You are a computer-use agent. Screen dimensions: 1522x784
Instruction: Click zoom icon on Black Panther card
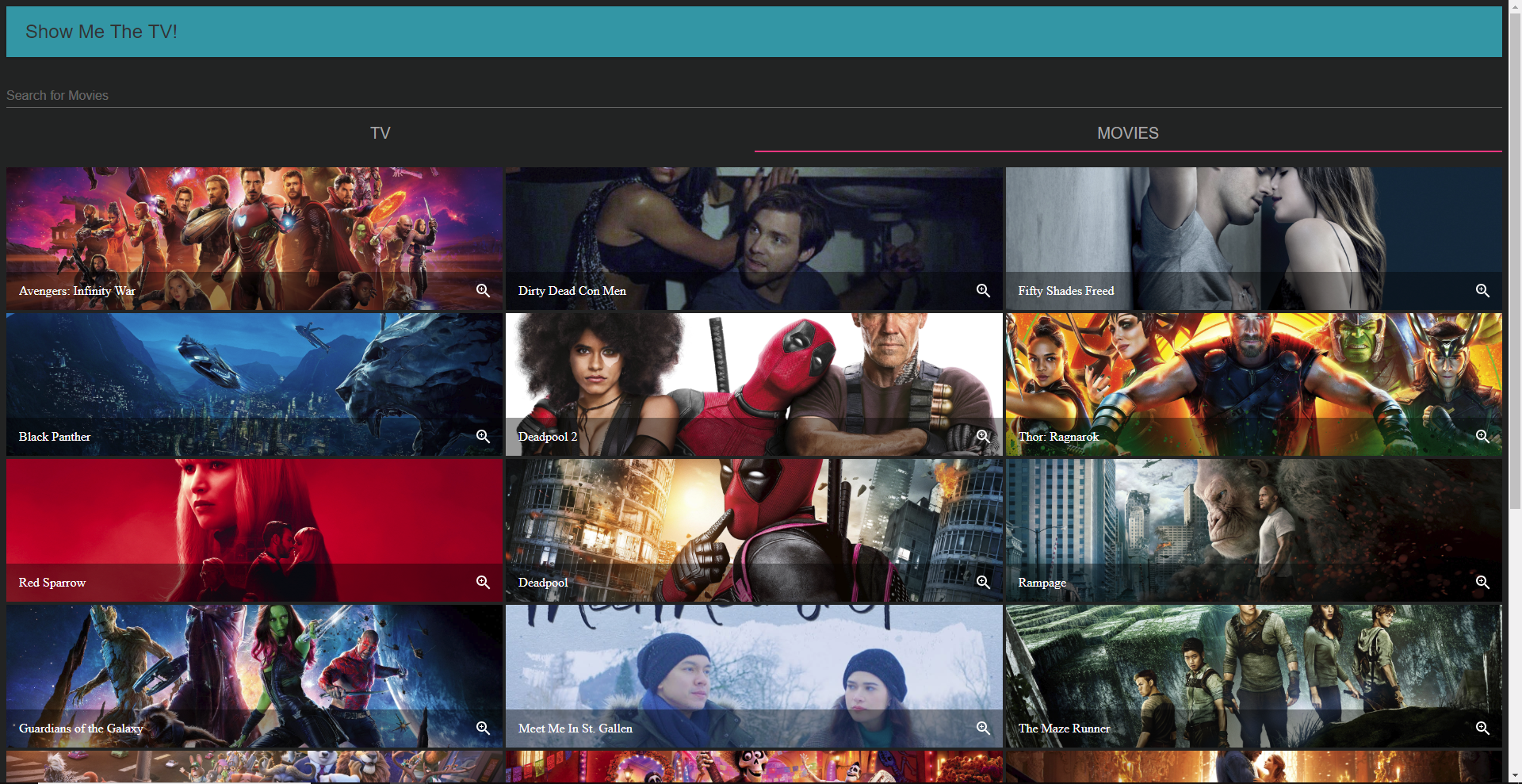coord(483,437)
